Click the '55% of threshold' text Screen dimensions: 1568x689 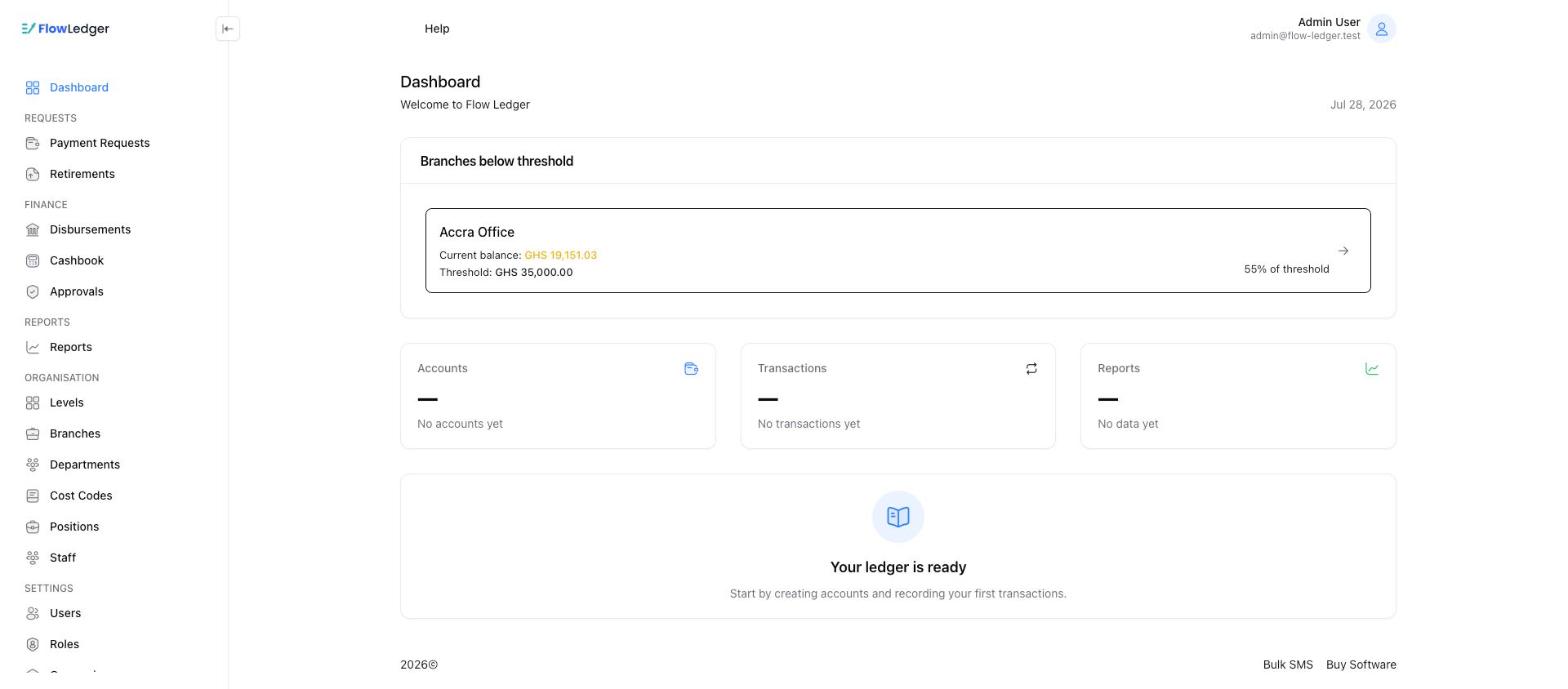1286,270
